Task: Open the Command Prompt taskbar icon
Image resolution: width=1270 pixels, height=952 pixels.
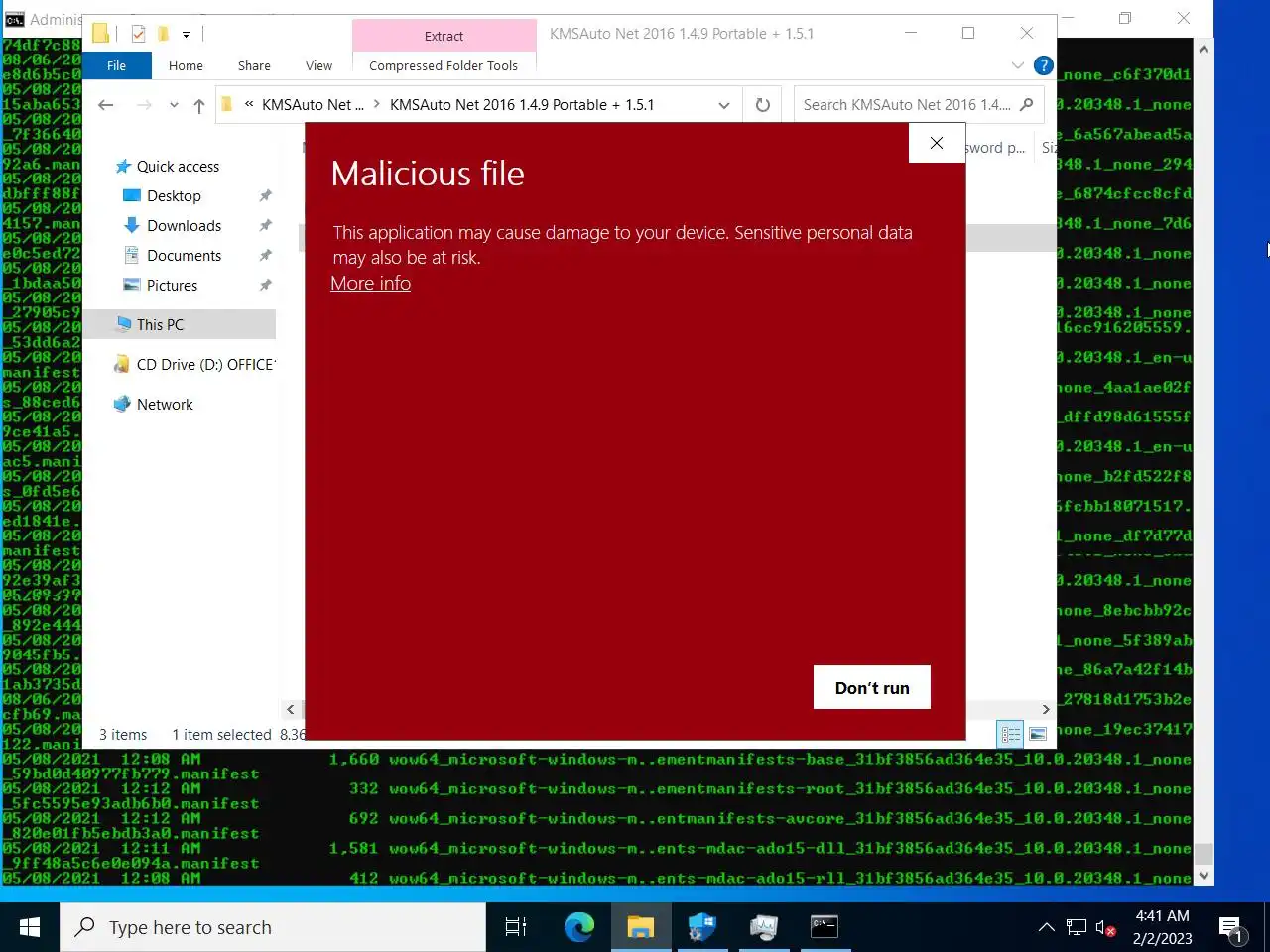Action: [825, 927]
